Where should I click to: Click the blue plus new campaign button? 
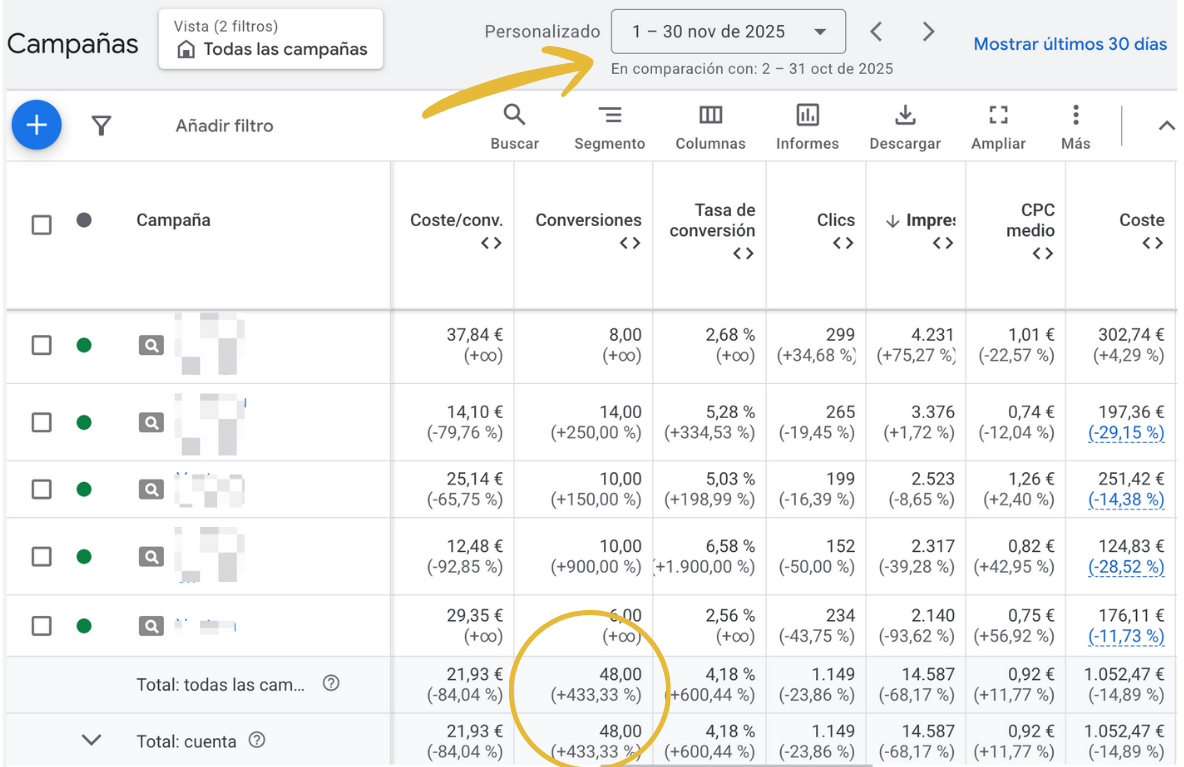tap(37, 125)
